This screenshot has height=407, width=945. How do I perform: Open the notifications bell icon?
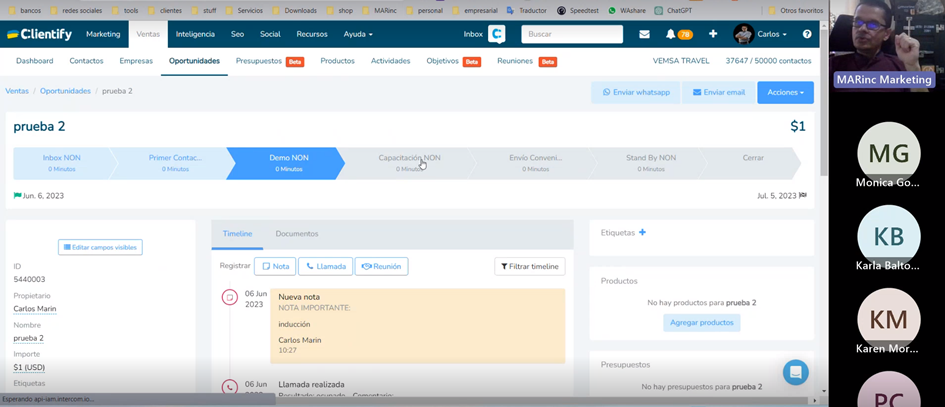pyautogui.click(x=671, y=34)
